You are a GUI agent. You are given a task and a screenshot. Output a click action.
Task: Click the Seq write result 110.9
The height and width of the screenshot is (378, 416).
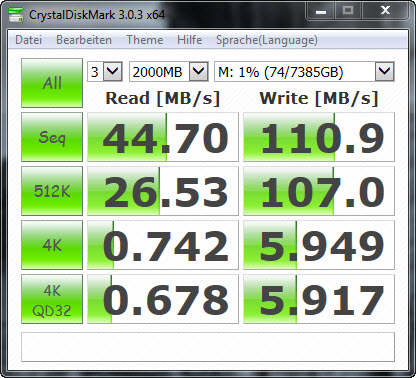[x=319, y=137]
